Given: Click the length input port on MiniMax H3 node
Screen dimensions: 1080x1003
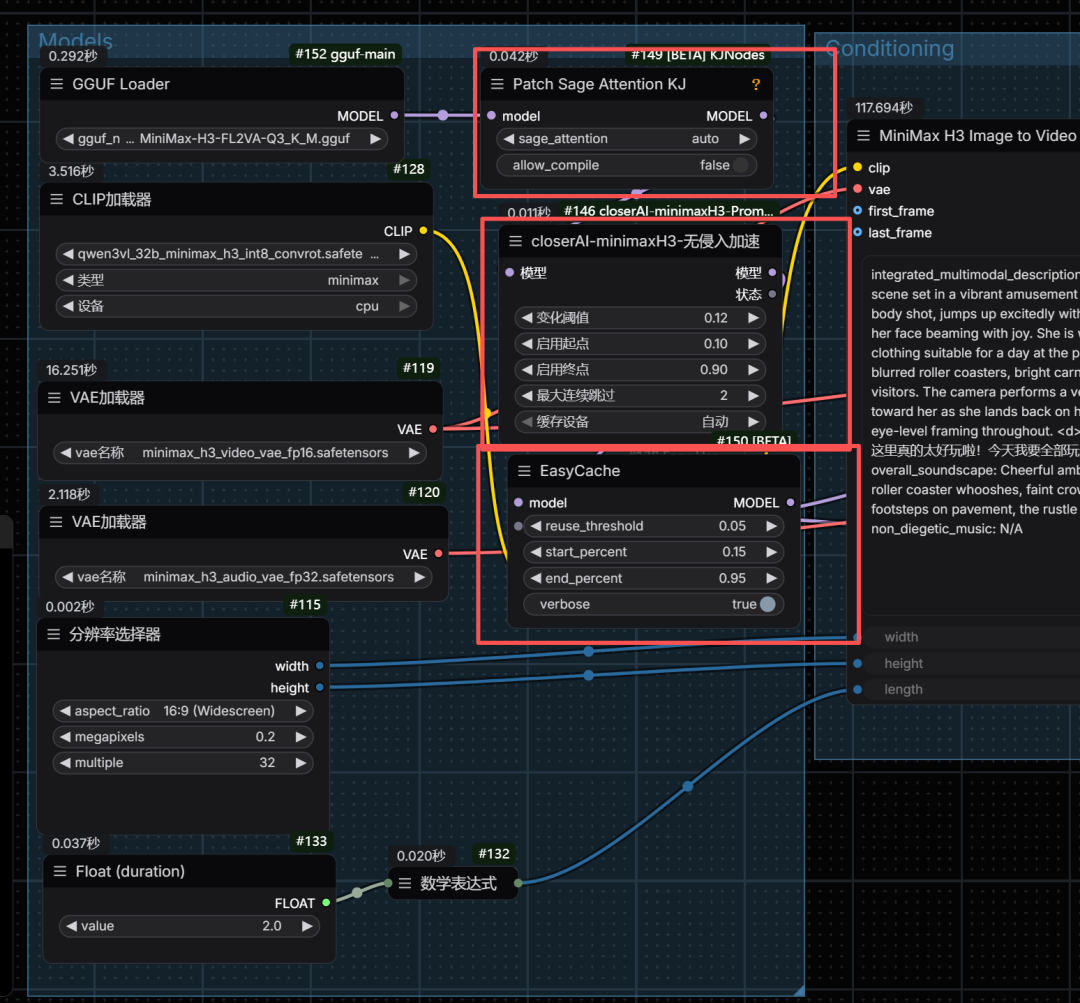Looking at the screenshot, I should click(858, 690).
